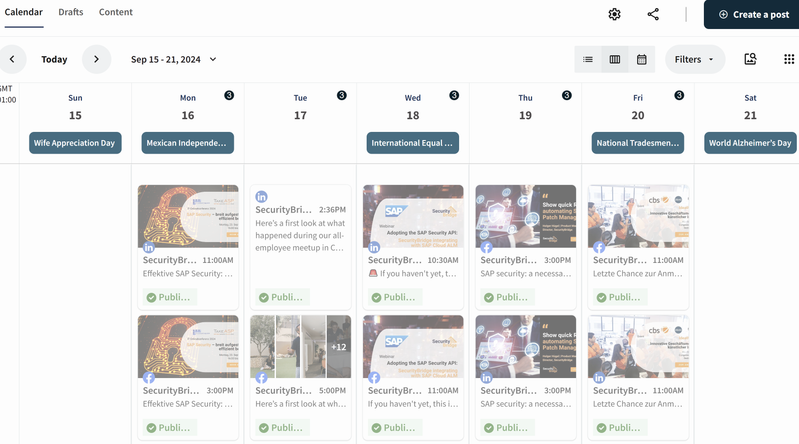Open Wednesday 10:30AM SAP webinar thumbnail
The width and height of the screenshot is (799, 444).
[413, 216]
